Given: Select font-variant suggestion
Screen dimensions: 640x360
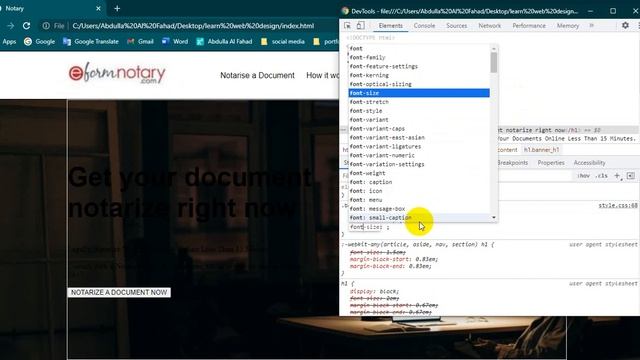Looking at the screenshot, I should 419,120.
